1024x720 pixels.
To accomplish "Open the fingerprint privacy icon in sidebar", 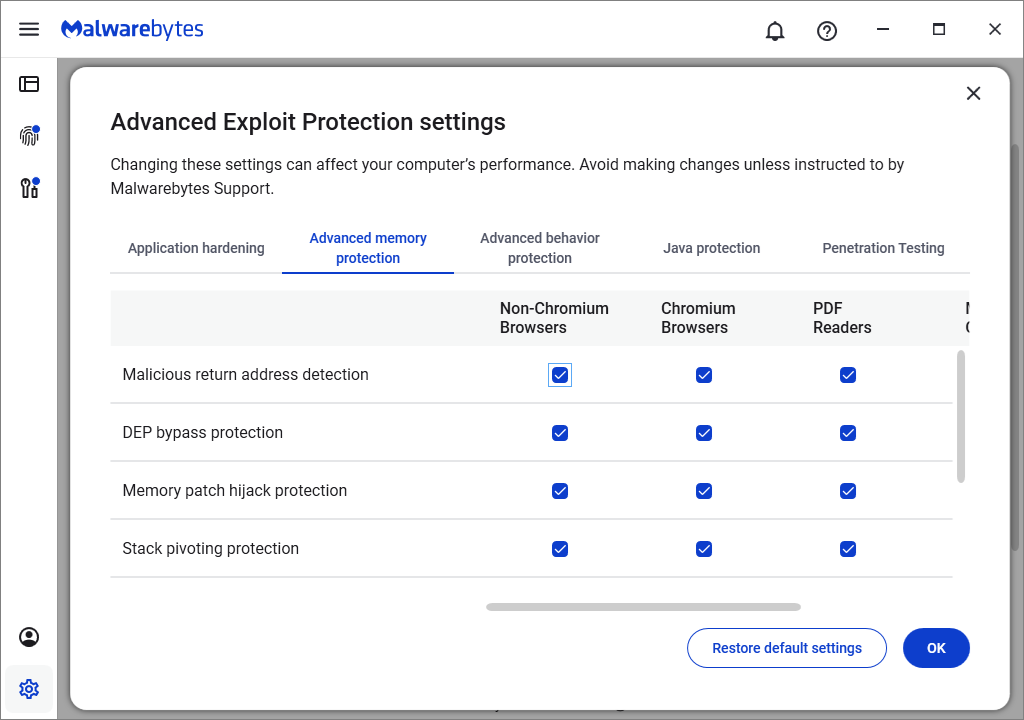I will point(29,135).
